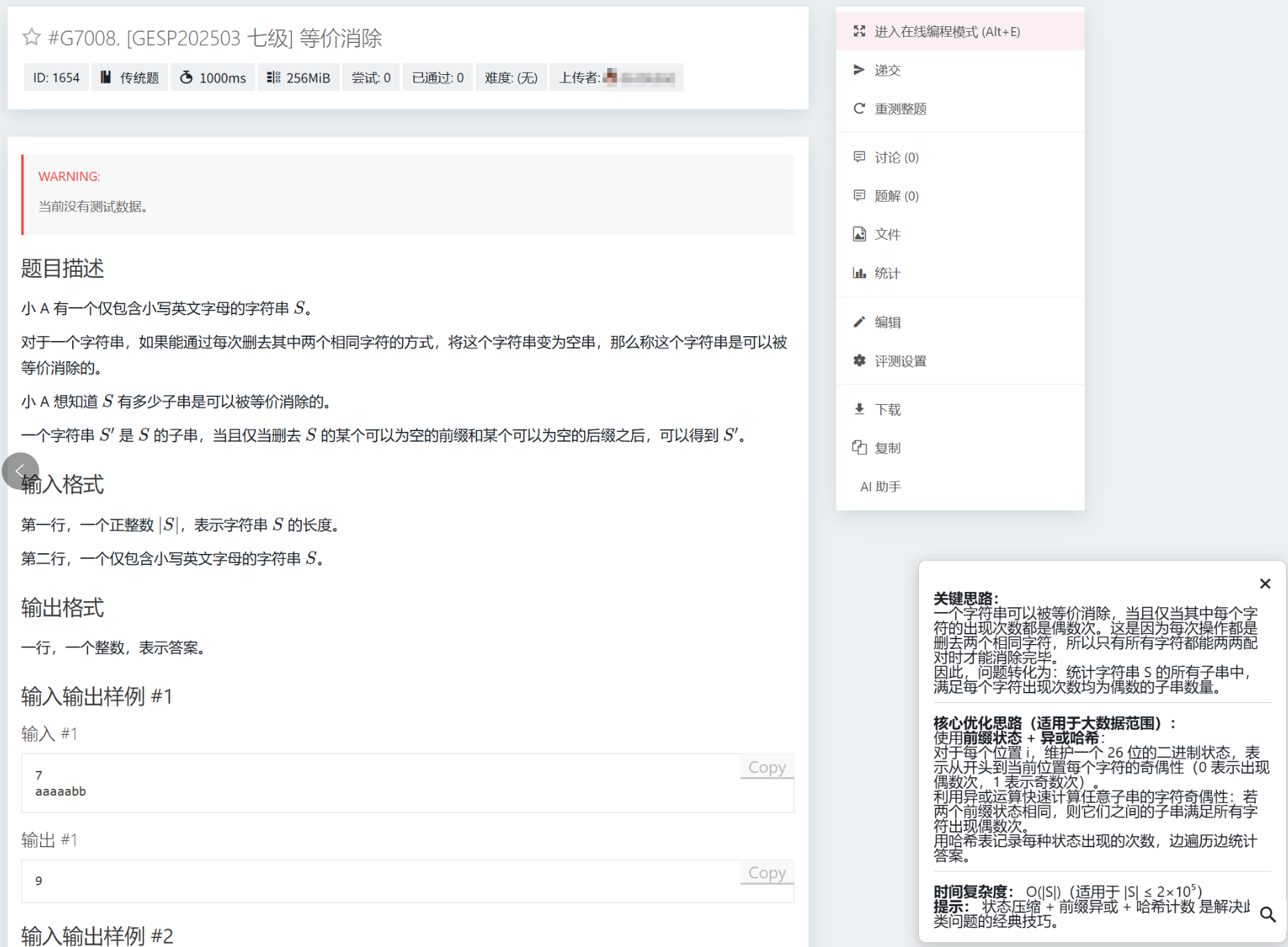Click the pencil edit icon
The image size is (1288, 947).
859,322
